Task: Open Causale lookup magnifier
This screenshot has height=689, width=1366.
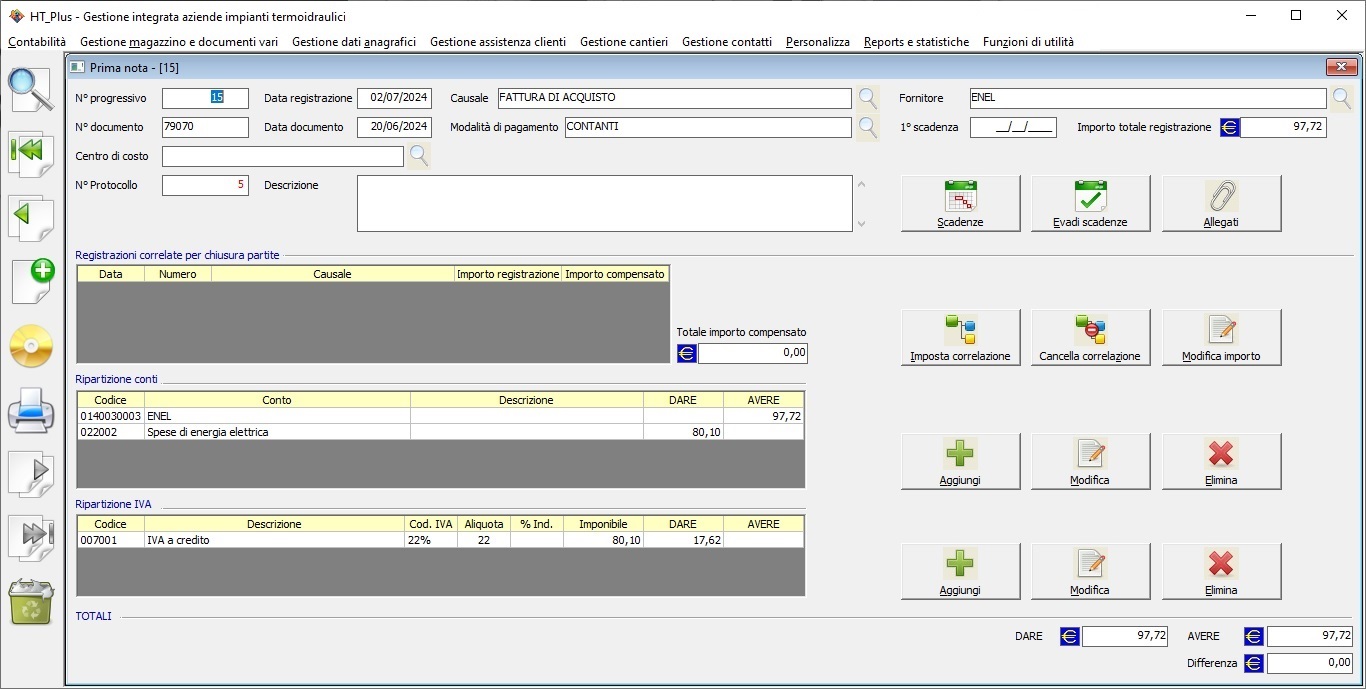Action: 867,98
